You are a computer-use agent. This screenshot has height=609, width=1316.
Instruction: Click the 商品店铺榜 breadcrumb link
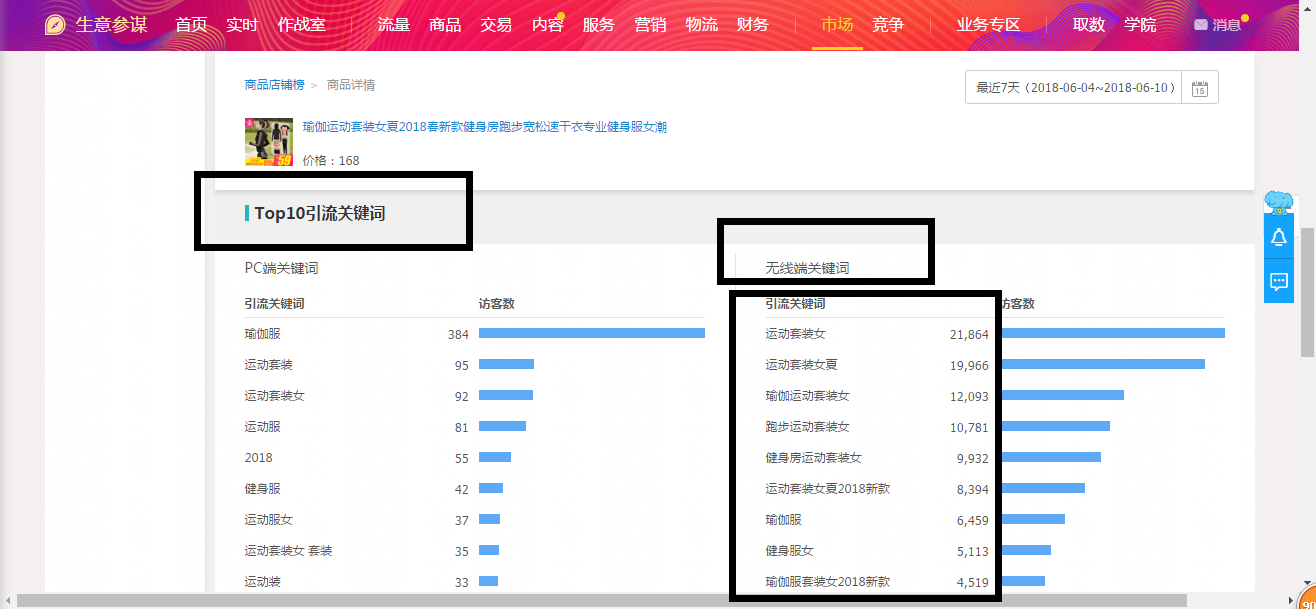click(274, 85)
